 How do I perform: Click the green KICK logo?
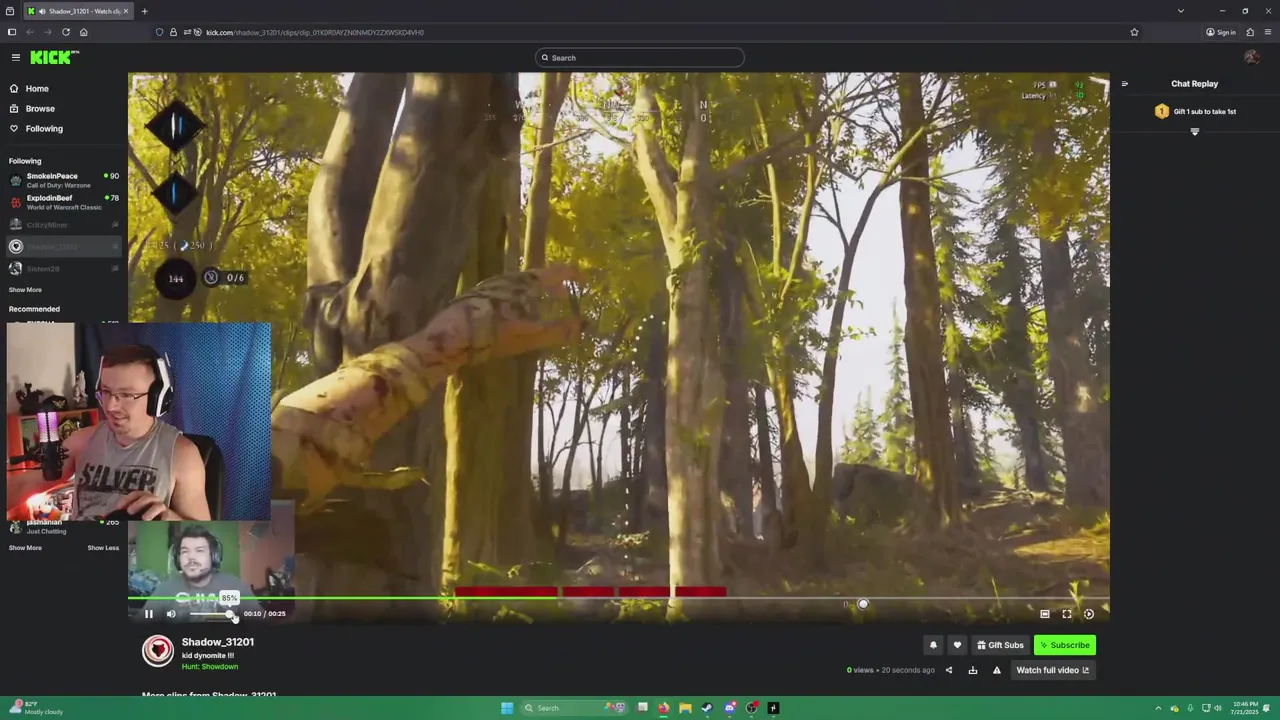click(54, 57)
